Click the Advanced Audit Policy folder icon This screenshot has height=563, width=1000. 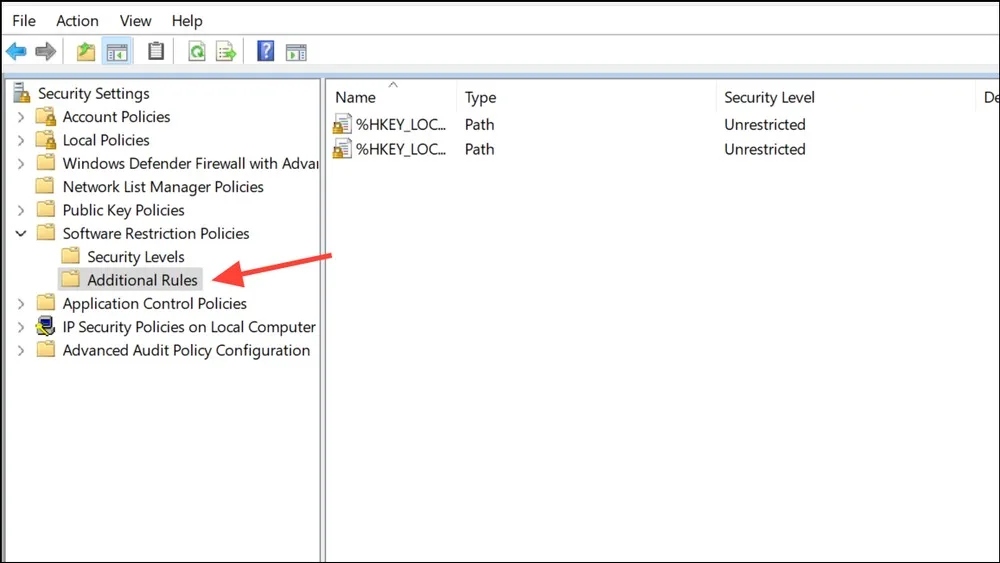(45, 349)
